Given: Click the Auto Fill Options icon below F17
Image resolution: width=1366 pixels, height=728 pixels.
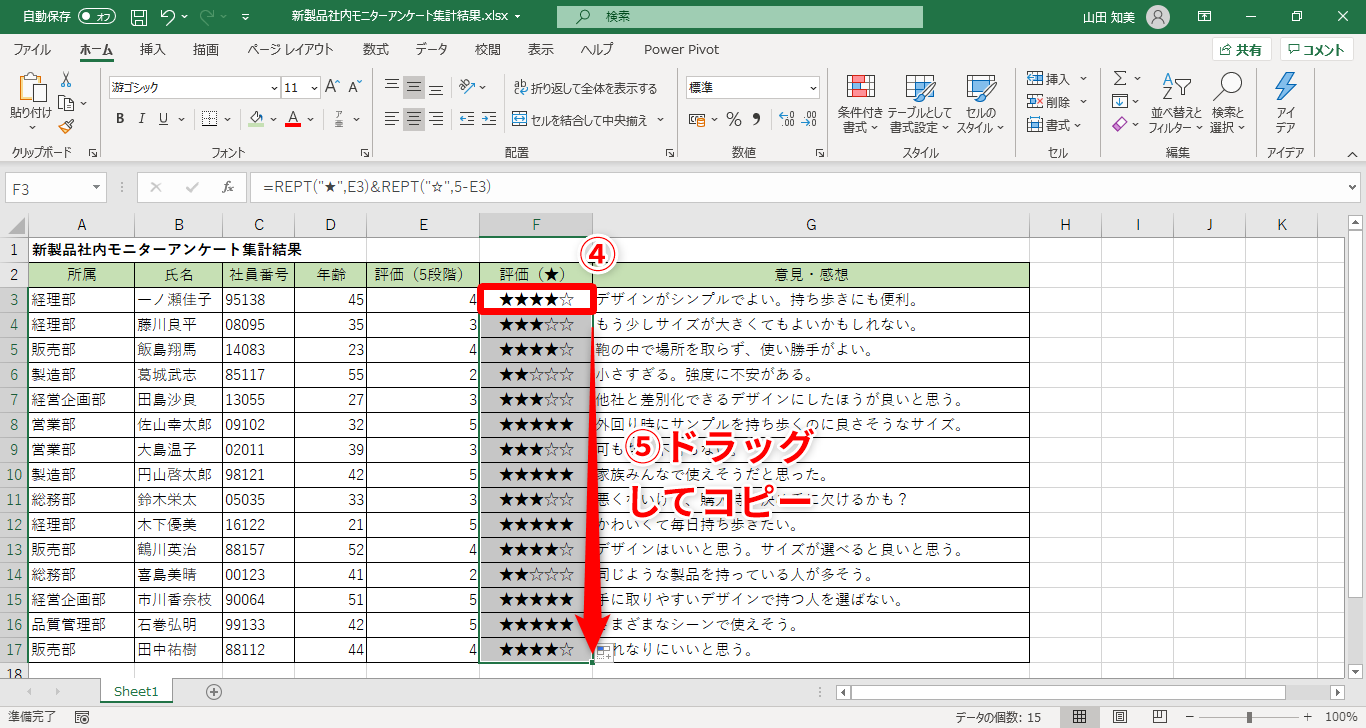Looking at the screenshot, I should coord(603,654).
